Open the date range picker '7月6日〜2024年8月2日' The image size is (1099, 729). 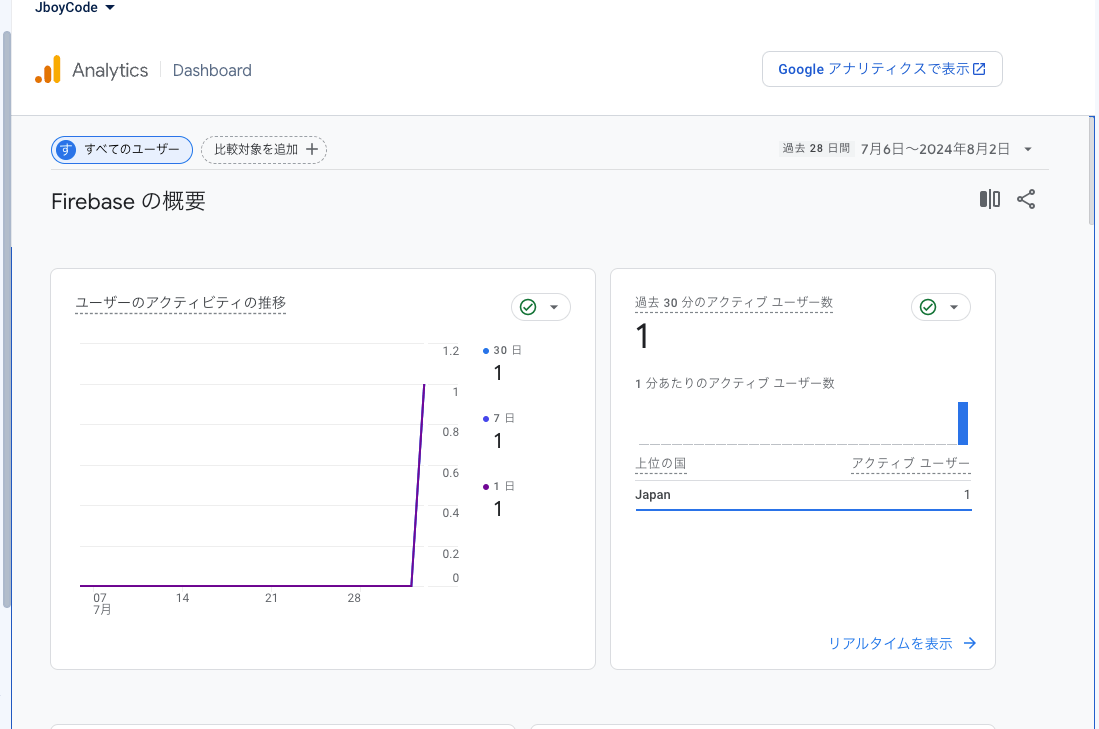(935, 149)
